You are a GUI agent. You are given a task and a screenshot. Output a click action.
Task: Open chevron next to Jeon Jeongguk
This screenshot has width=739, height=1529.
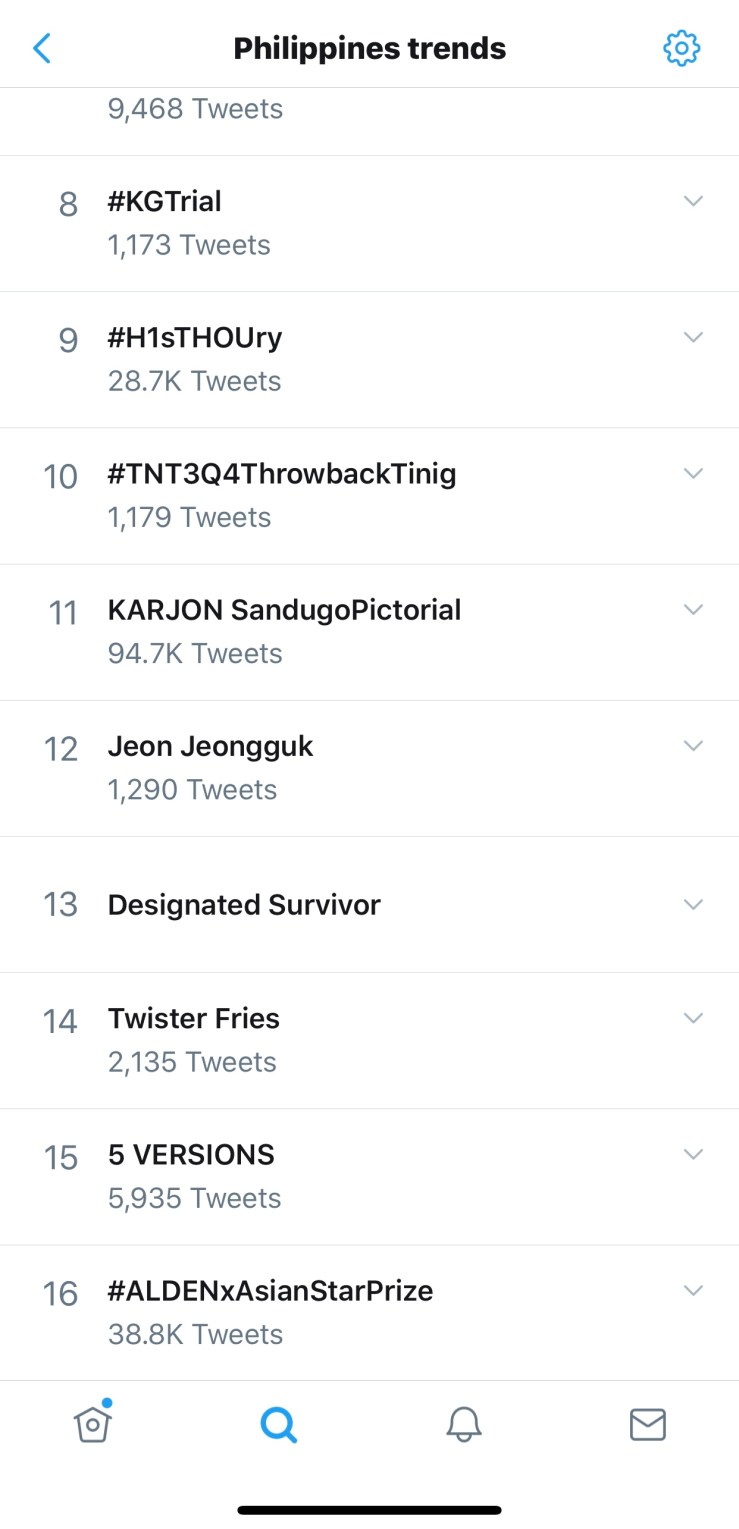pyautogui.click(x=693, y=745)
